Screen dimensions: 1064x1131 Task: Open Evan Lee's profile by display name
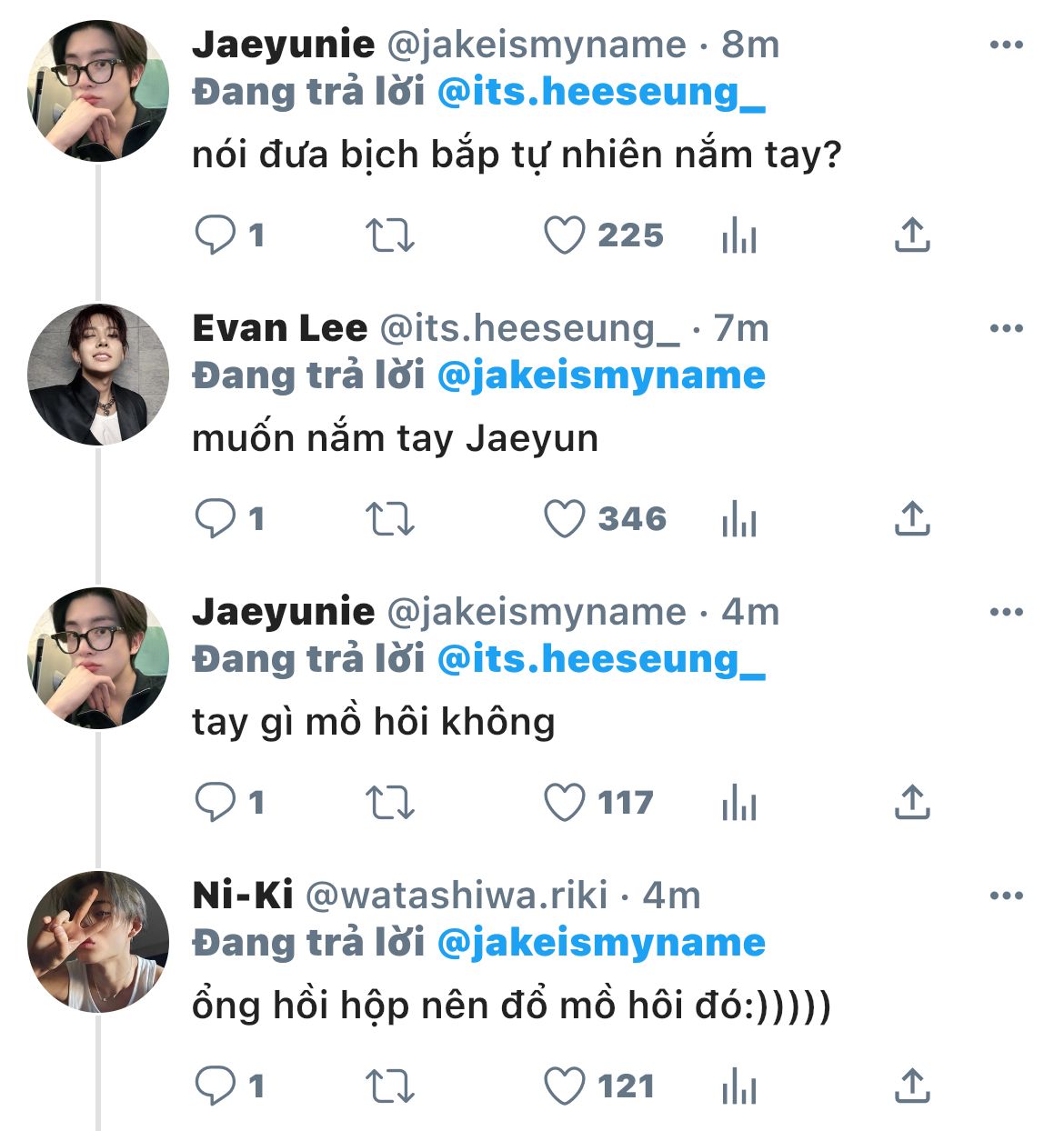[279, 328]
